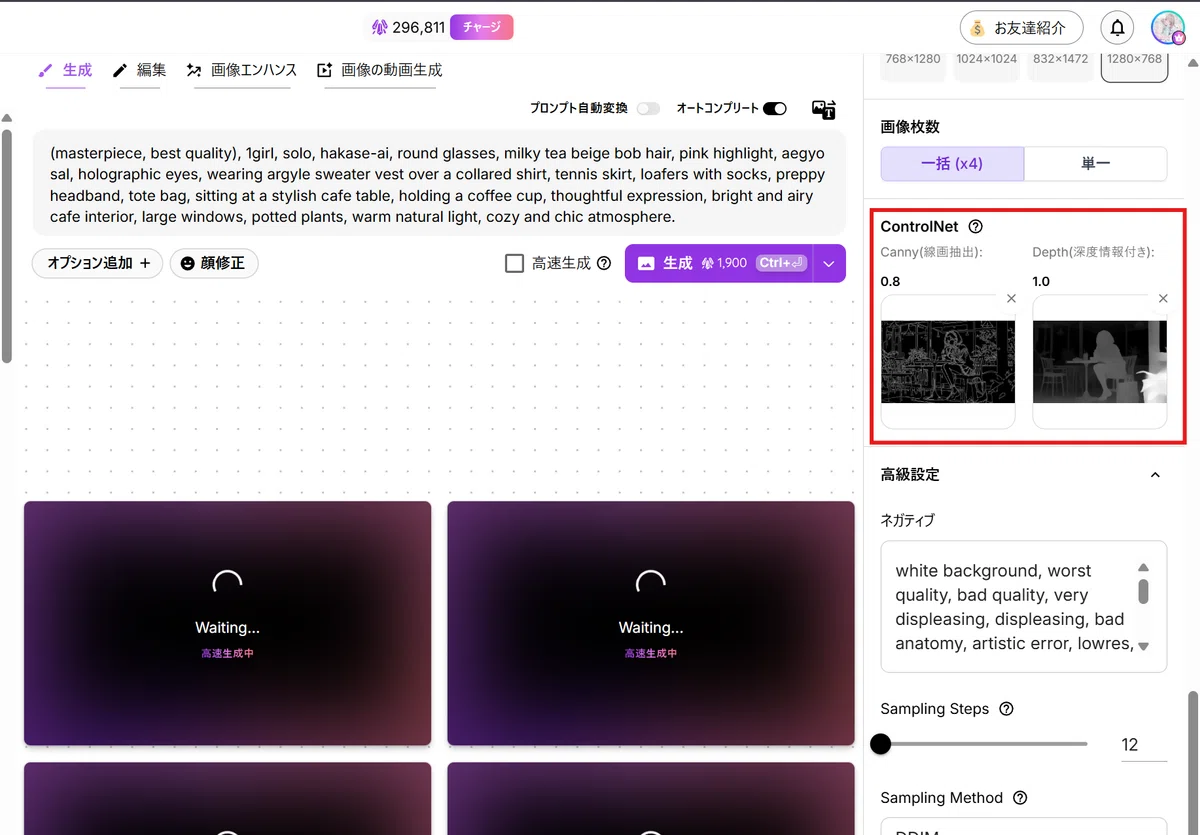Click the Canny weight value 0.8
This screenshot has height=835, width=1200.
890,282
